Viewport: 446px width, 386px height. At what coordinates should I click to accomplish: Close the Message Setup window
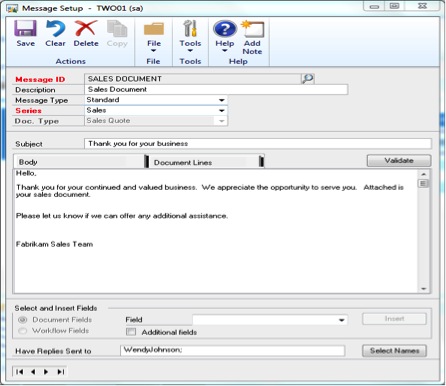422,6
